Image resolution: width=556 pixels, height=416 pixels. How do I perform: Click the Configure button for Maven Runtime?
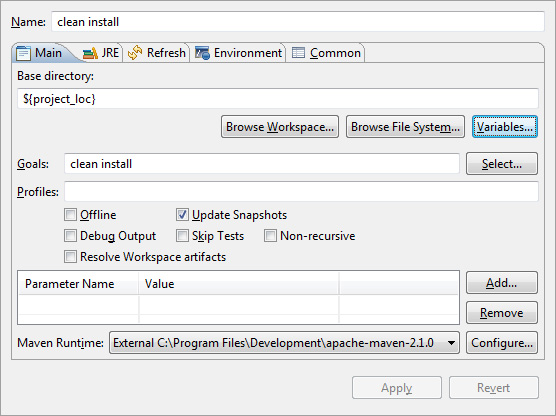[x=502, y=343]
